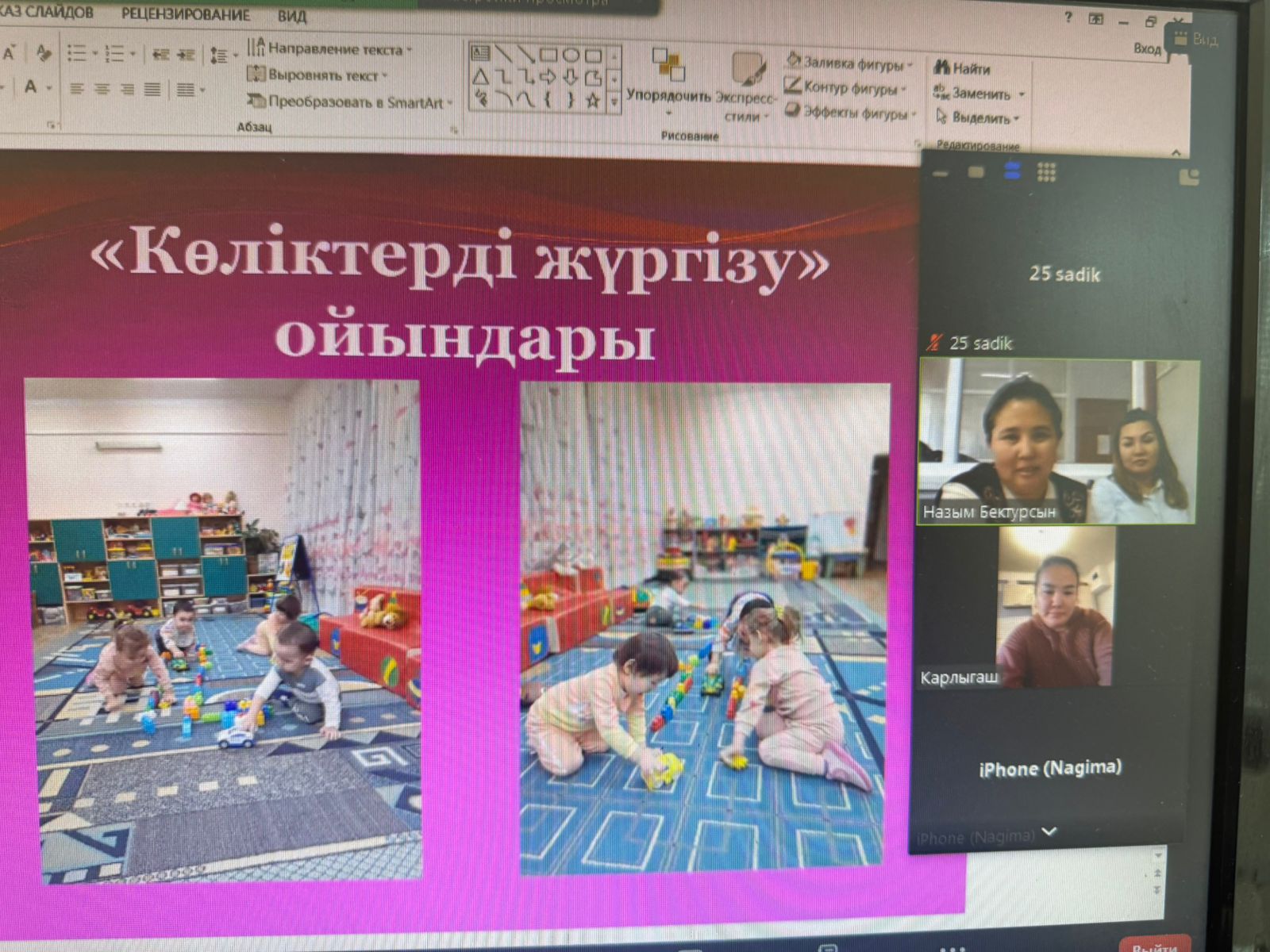Open Выровнять текст dropdown

[317, 75]
